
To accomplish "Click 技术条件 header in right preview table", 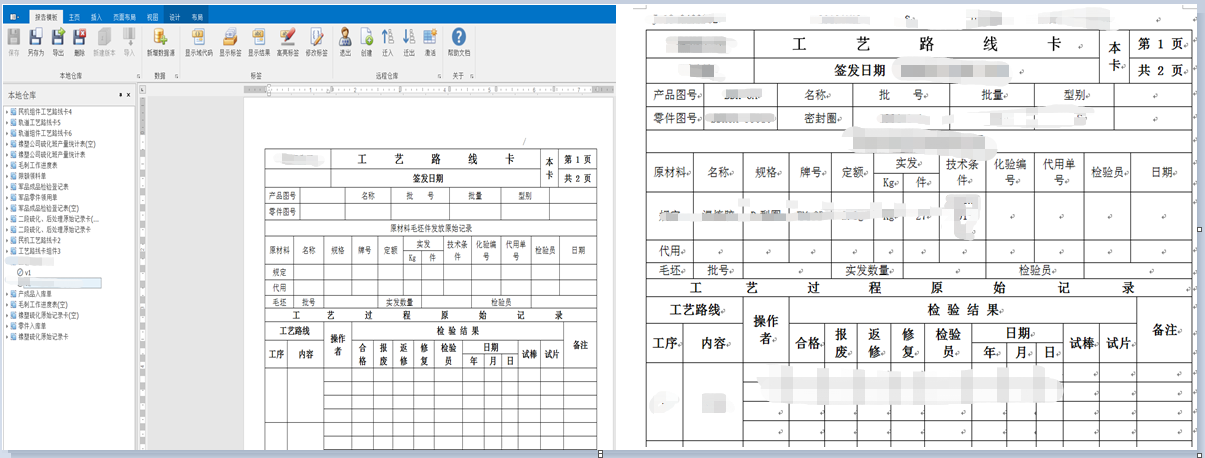I will [x=961, y=172].
